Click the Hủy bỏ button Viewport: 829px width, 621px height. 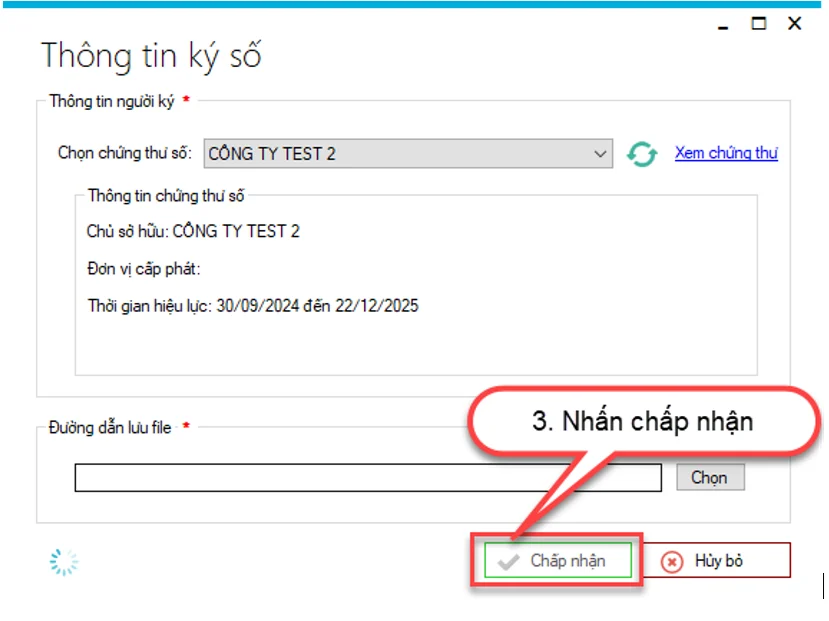pyautogui.click(x=717, y=560)
